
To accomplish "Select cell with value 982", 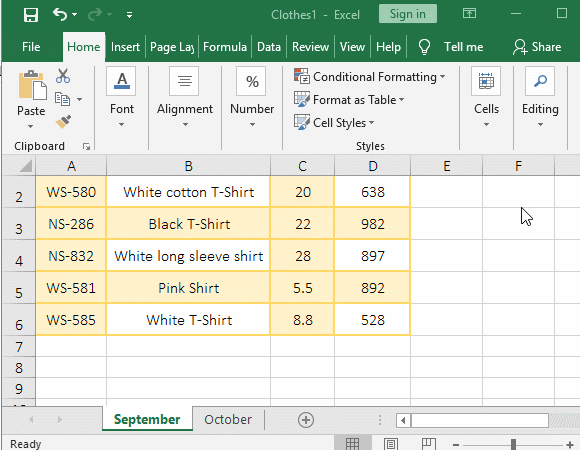I will pyautogui.click(x=372, y=224).
